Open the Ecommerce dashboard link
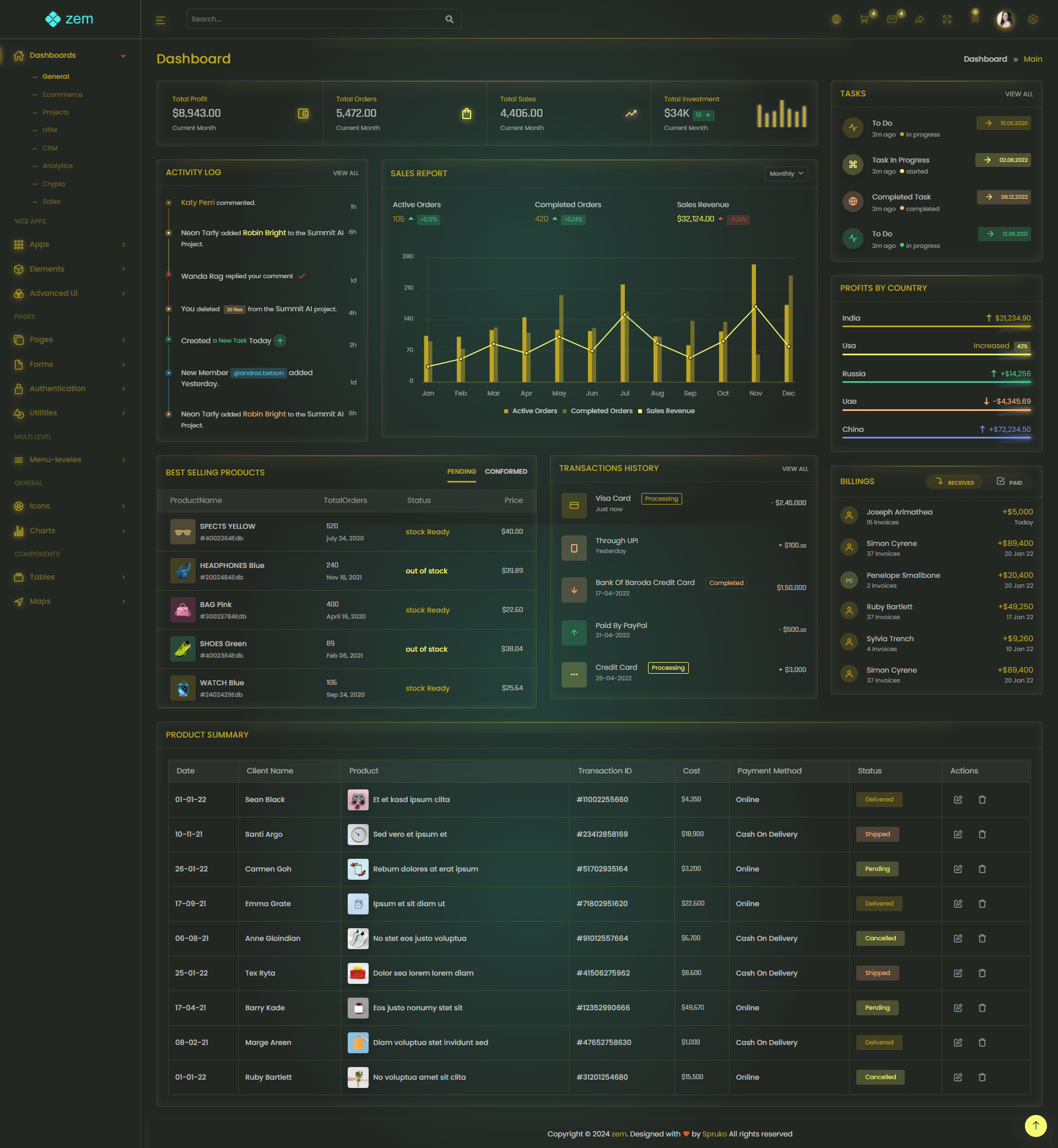The image size is (1058, 1148). click(x=62, y=94)
